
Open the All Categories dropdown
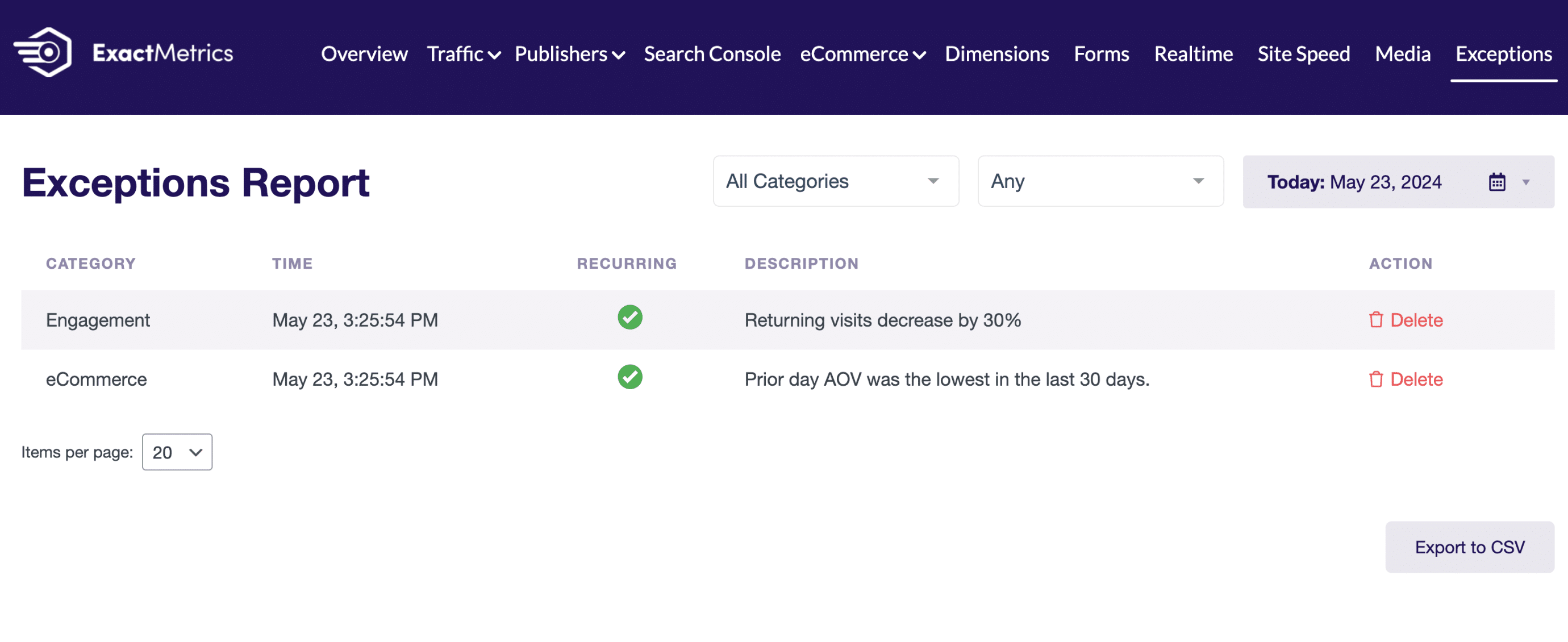point(836,181)
